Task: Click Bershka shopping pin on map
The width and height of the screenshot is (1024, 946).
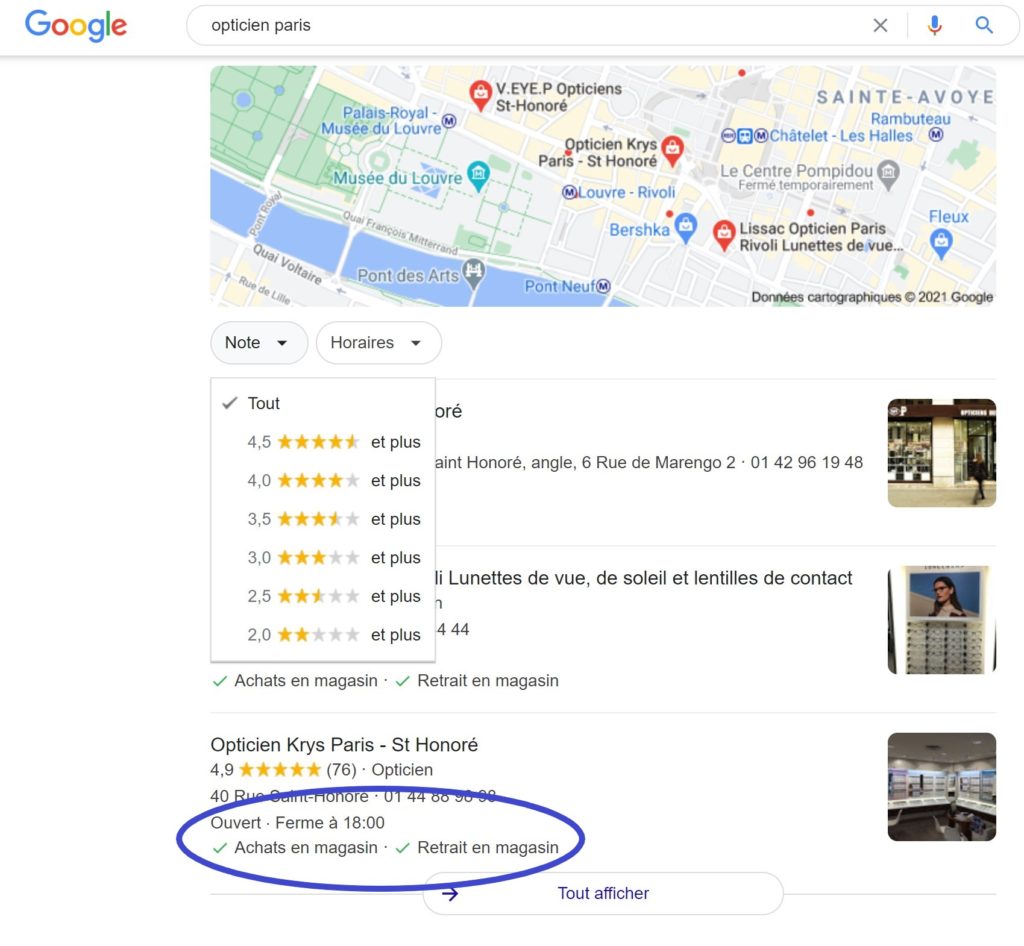Action: [x=685, y=228]
